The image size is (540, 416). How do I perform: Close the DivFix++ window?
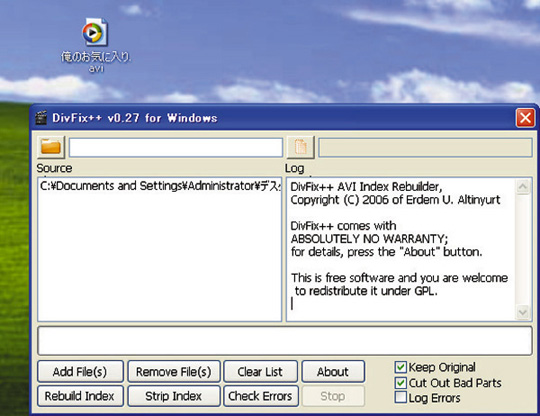[525, 118]
